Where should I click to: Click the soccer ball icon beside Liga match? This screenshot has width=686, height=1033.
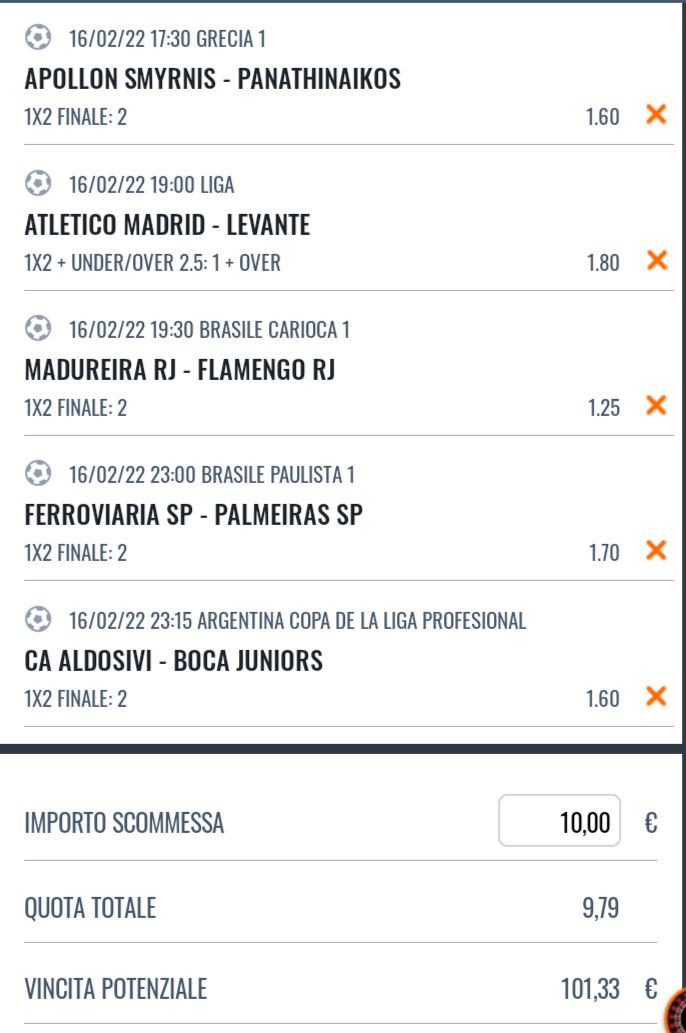pos(38,183)
